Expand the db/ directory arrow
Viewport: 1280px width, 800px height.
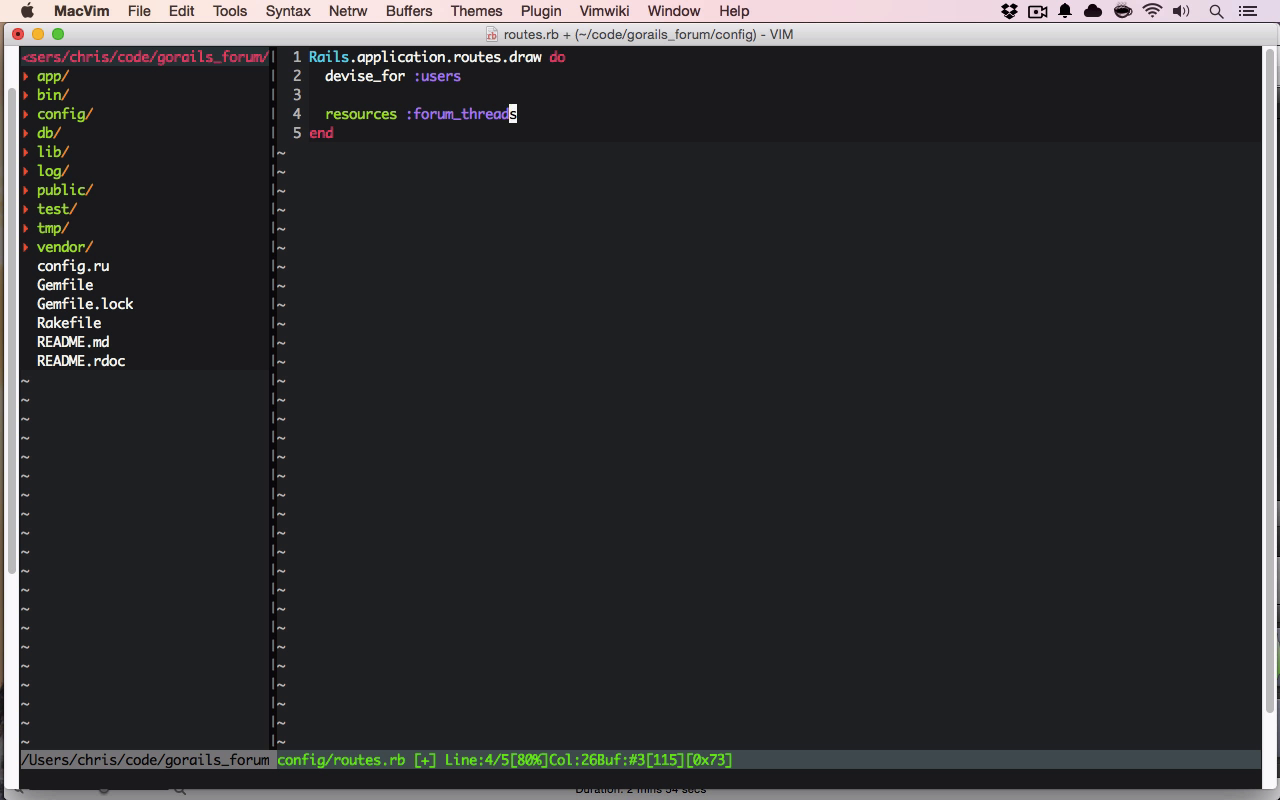(x=26, y=133)
